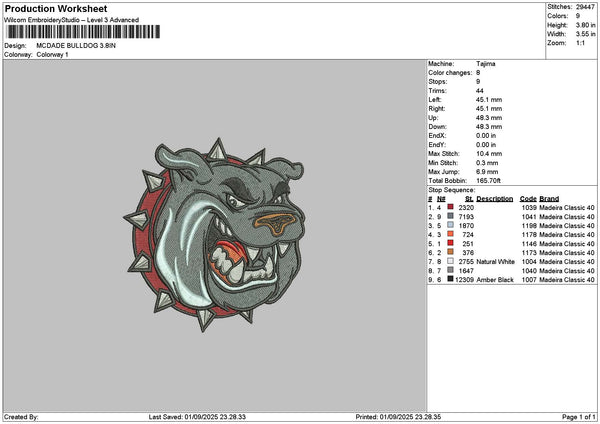The image size is (600, 424).
Task: Click thread code '1039'
Action: coord(529,207)
